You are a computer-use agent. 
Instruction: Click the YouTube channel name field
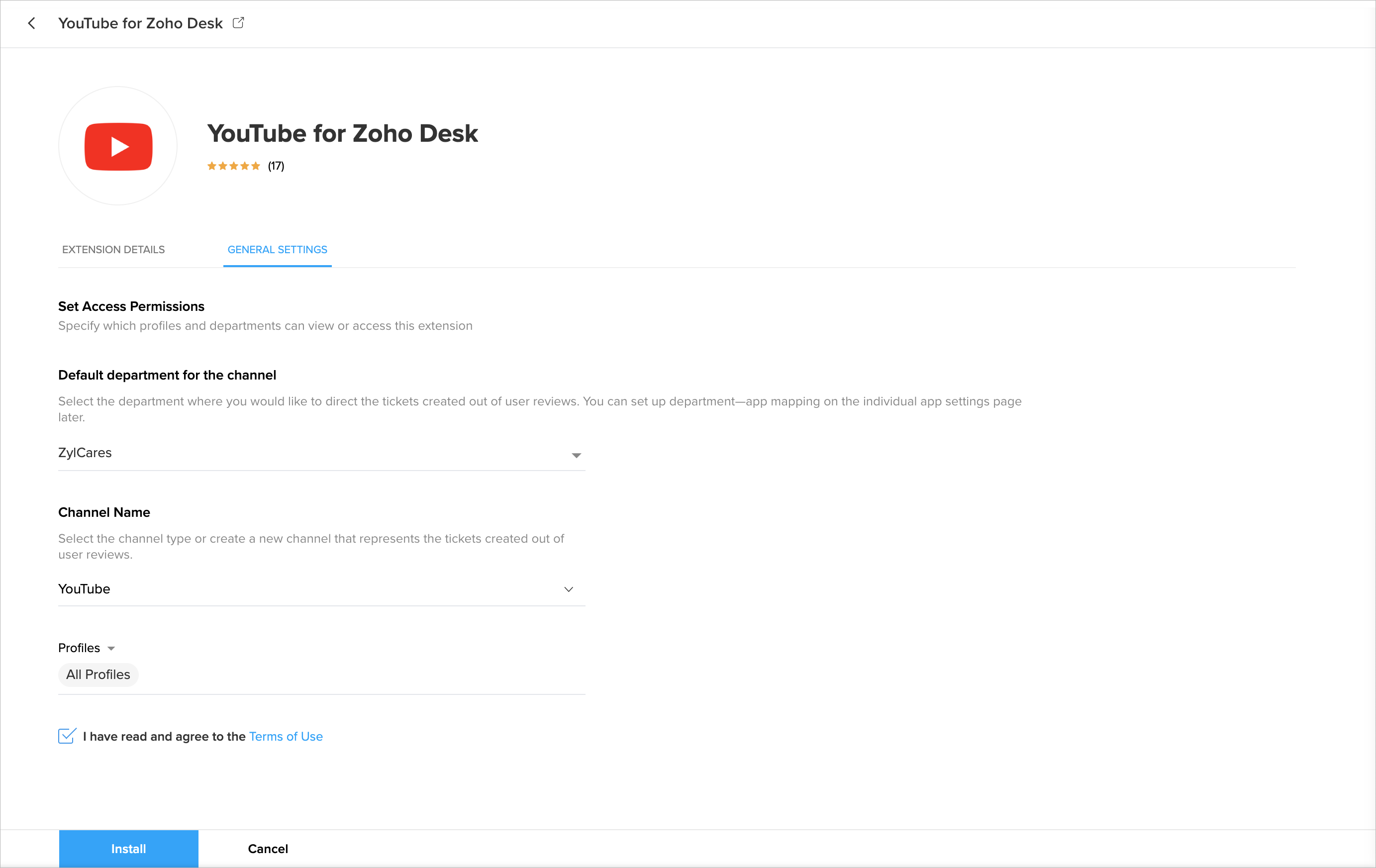pos(308,589)
